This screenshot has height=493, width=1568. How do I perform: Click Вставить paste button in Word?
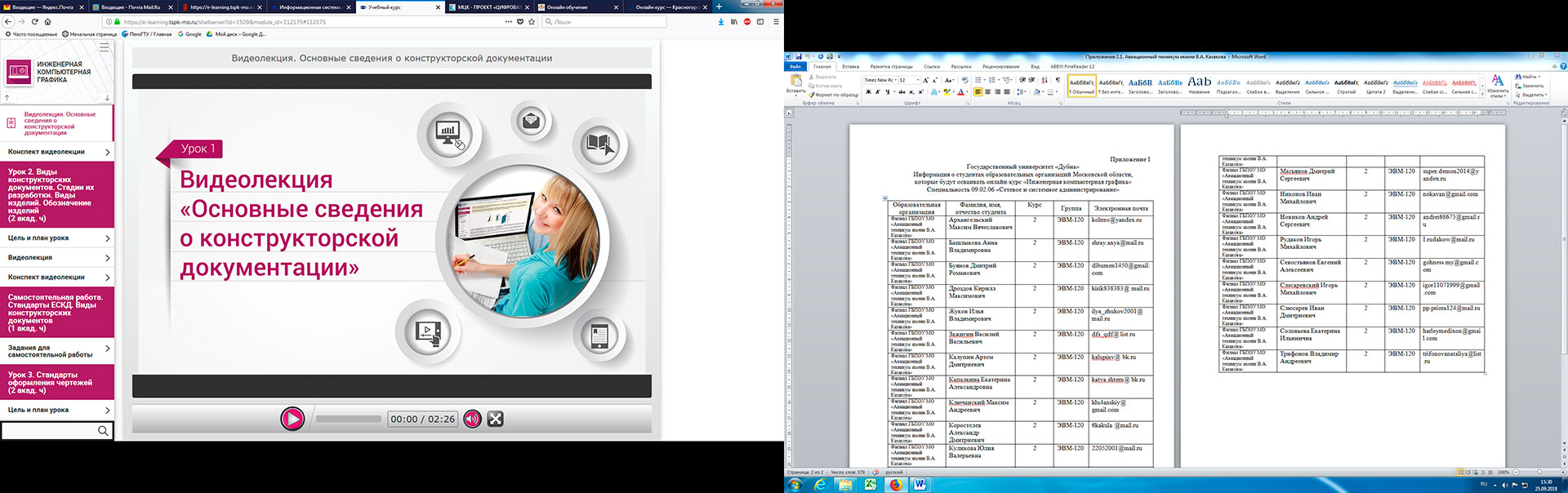coord(796,85)
